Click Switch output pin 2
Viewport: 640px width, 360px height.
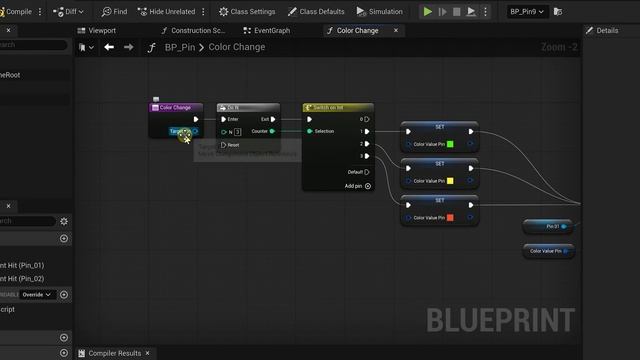click(x=367, y=144)
